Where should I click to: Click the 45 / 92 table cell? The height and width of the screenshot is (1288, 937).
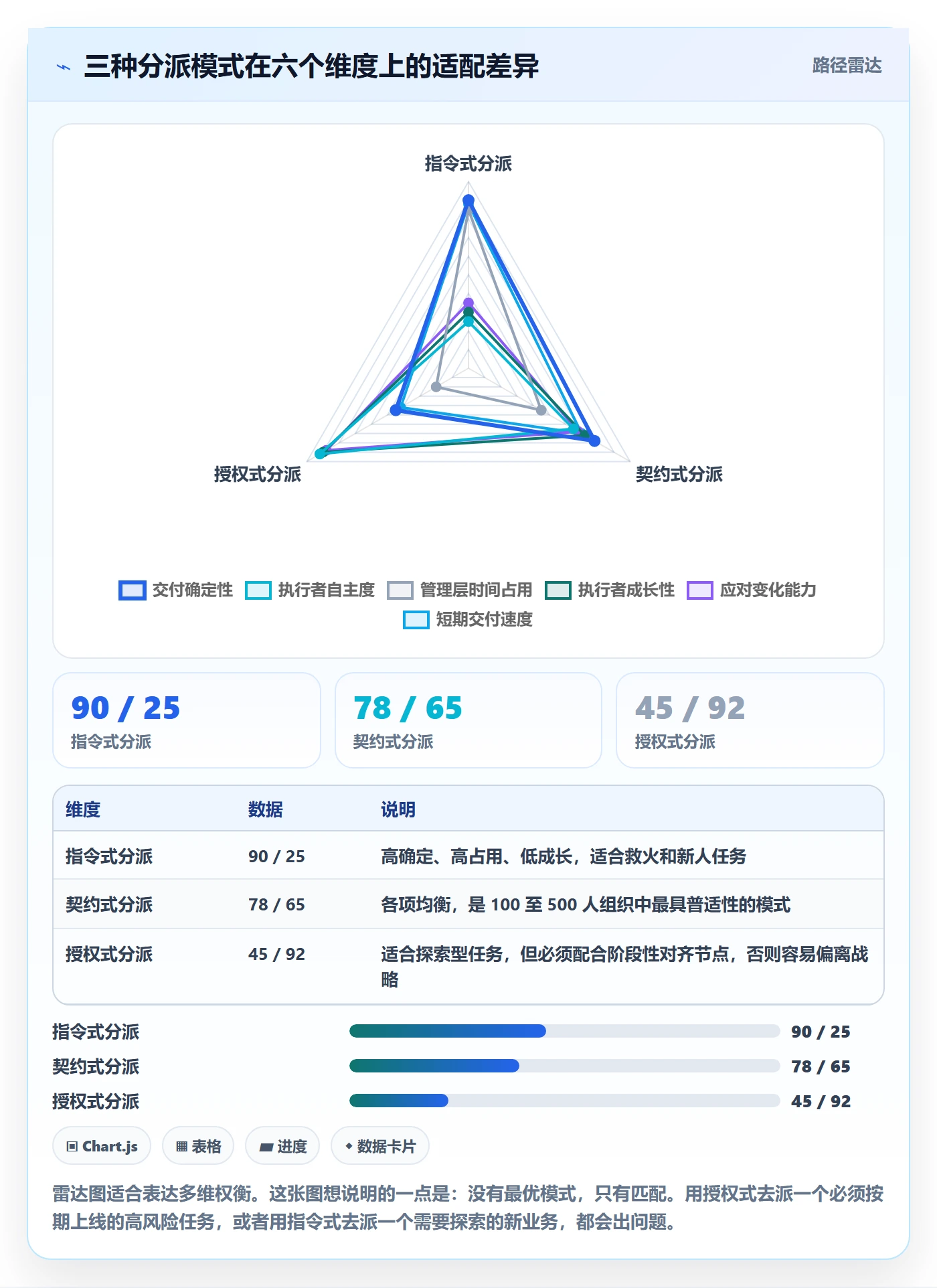(x=276, y=954)
